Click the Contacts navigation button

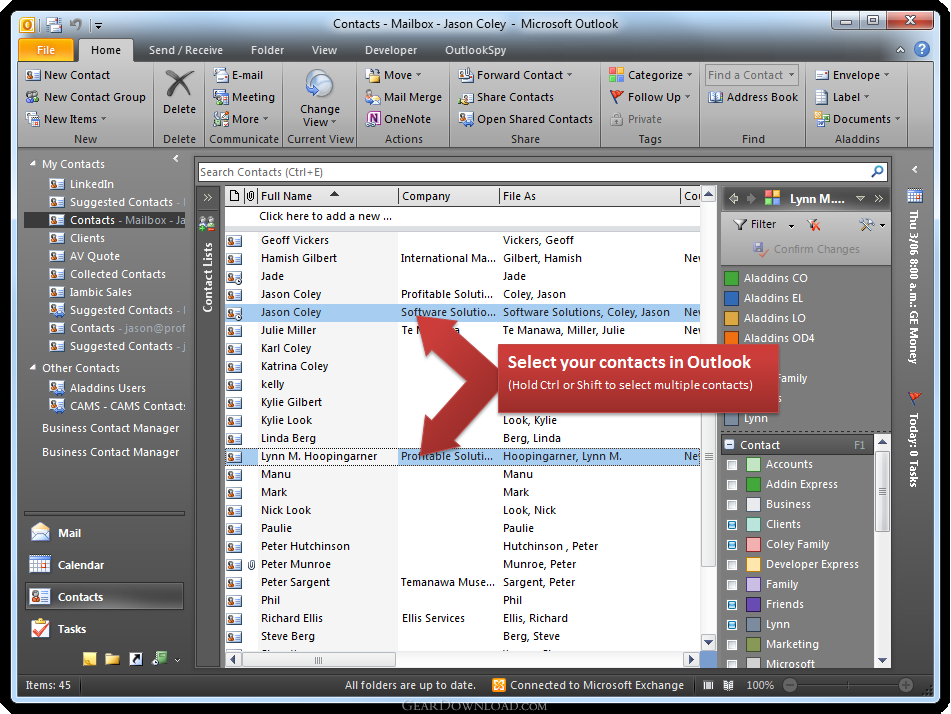point(104,597)
